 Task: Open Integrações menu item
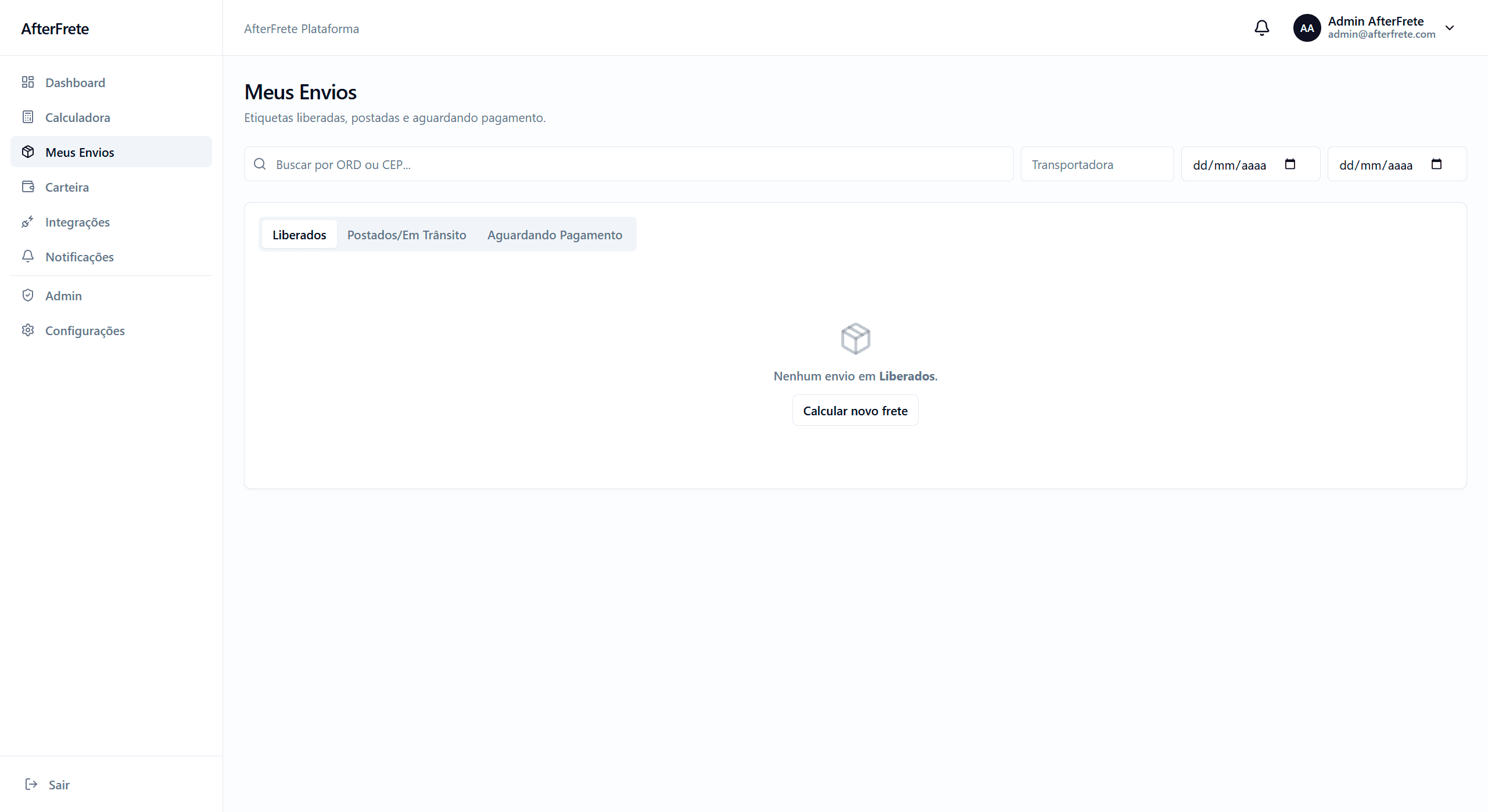pos(111,222)
